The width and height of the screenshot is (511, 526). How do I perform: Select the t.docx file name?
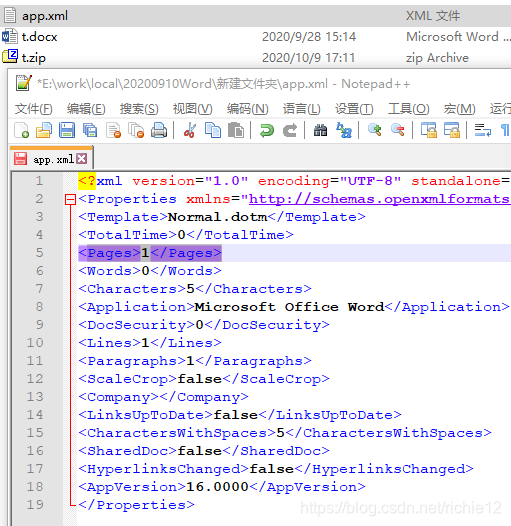pyautogui.click(x=39, y=37)
